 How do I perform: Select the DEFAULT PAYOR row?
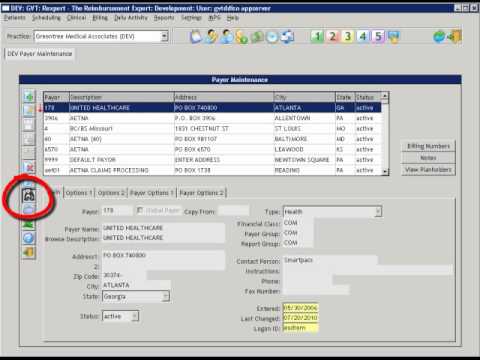[212, 160]
